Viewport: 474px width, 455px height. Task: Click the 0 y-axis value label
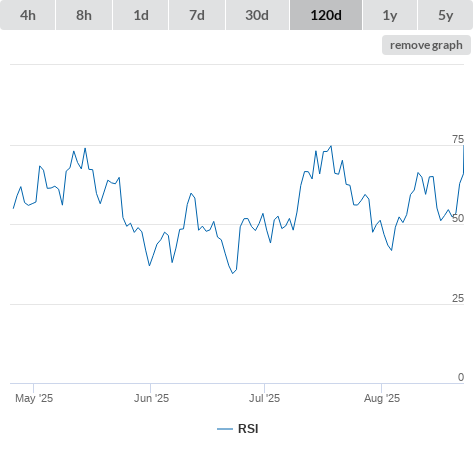(461, 377)
